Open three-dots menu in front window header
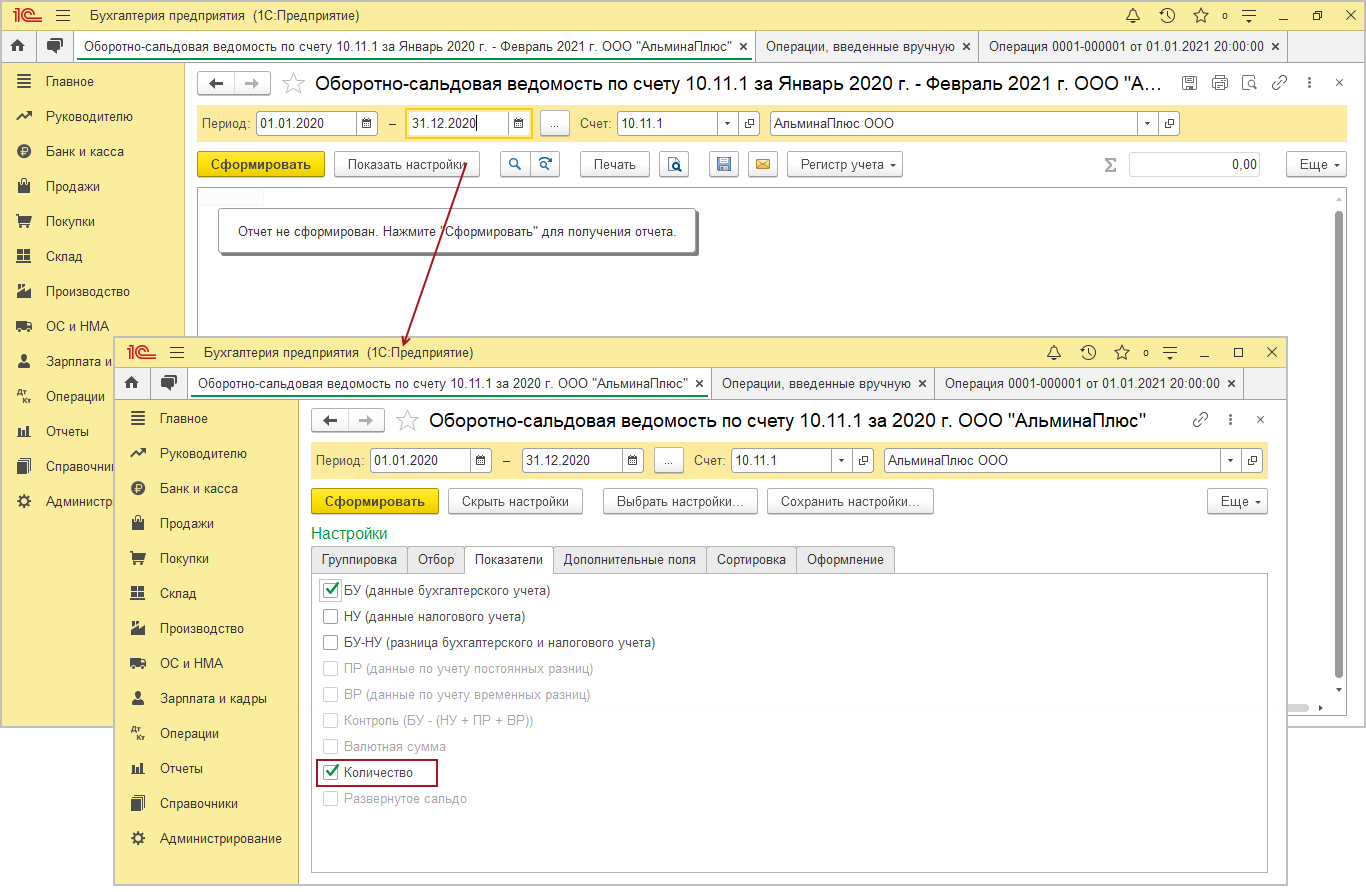 coord(1230,420)
